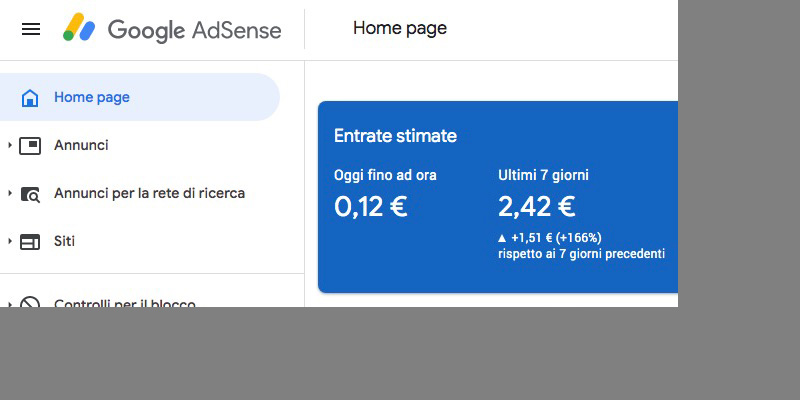Expand the Siti section arrow
The image size is (800, 400).
[x=10, y=241]
